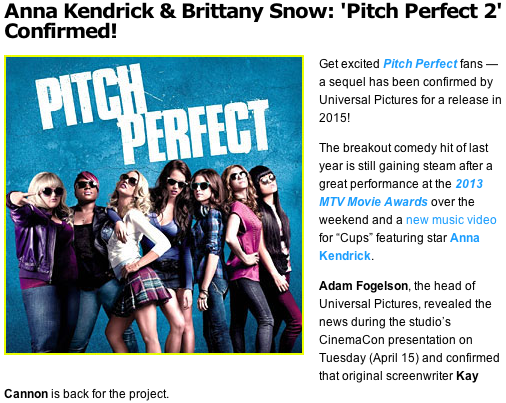Image resolution: width=506 pixels, height=403 pixels.
Task: Follow the "MTV Movie Awards" link
Action: pyautogui.click(x=373, y=202)
